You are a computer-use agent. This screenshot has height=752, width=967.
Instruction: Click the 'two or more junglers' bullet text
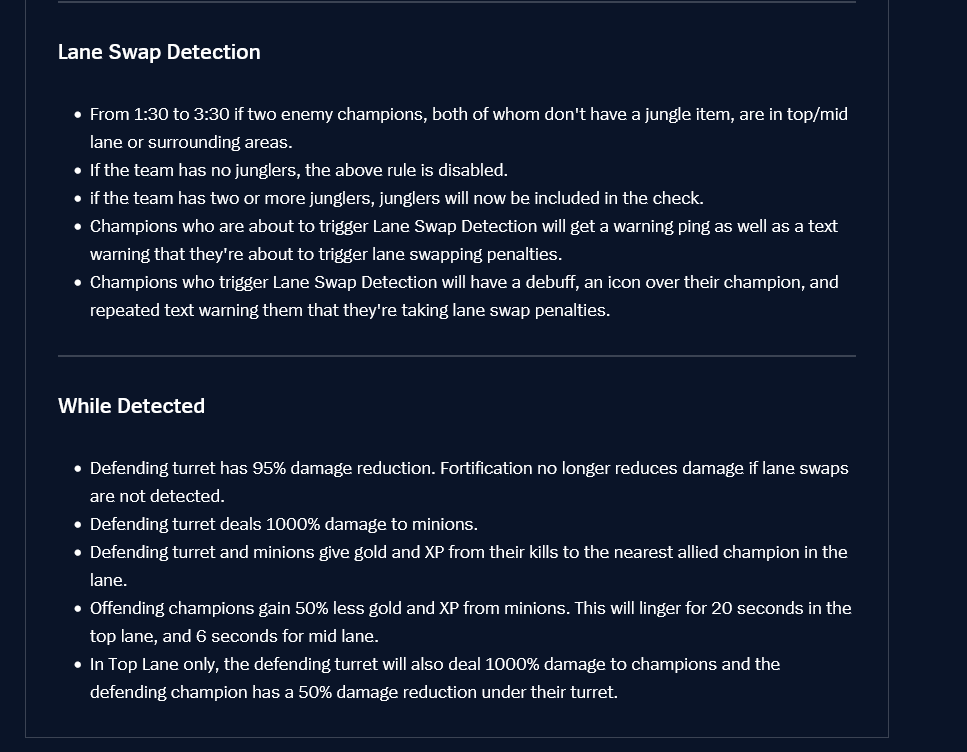397,198
